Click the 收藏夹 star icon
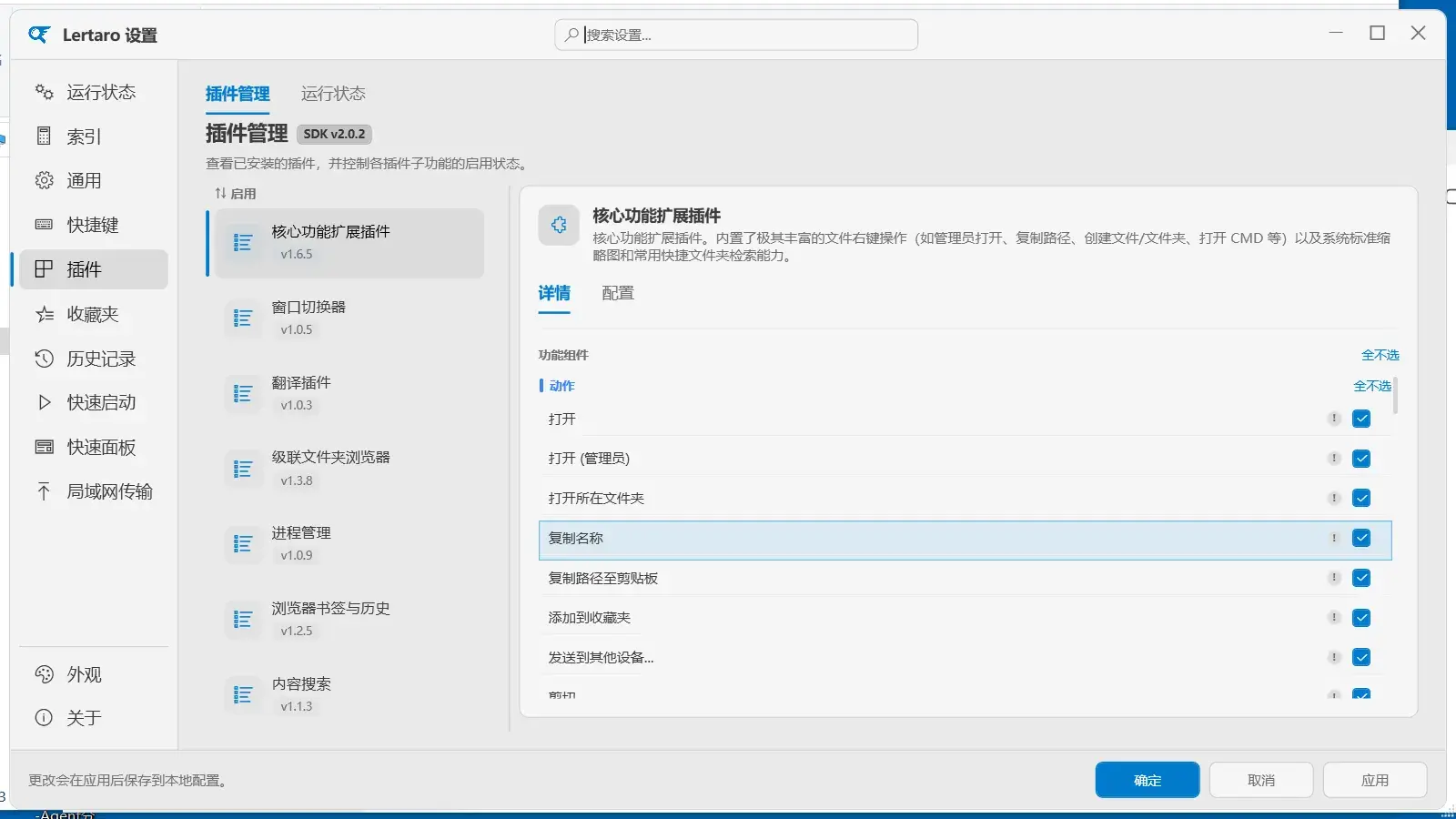Screen dimensions: 1456x819 pyautogui.click(x=44, y=314)
